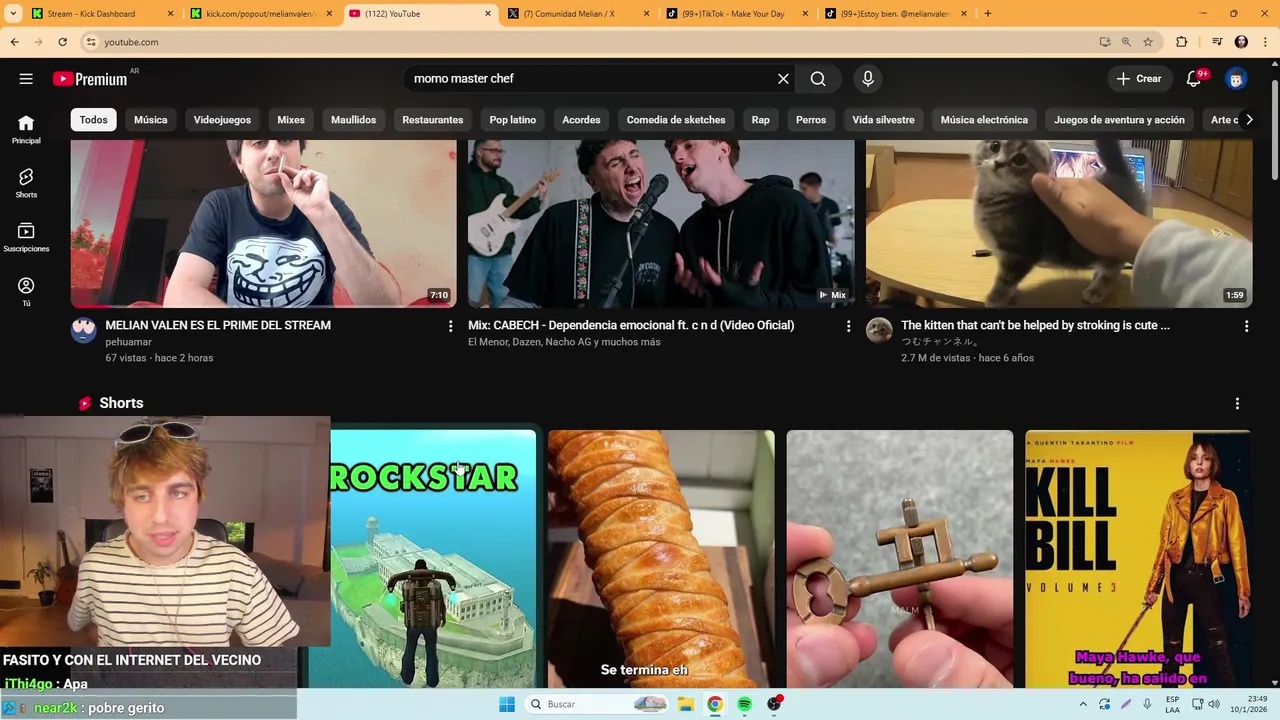
Task: Open the notifications bell
Action: click(x=1193, y=79)
